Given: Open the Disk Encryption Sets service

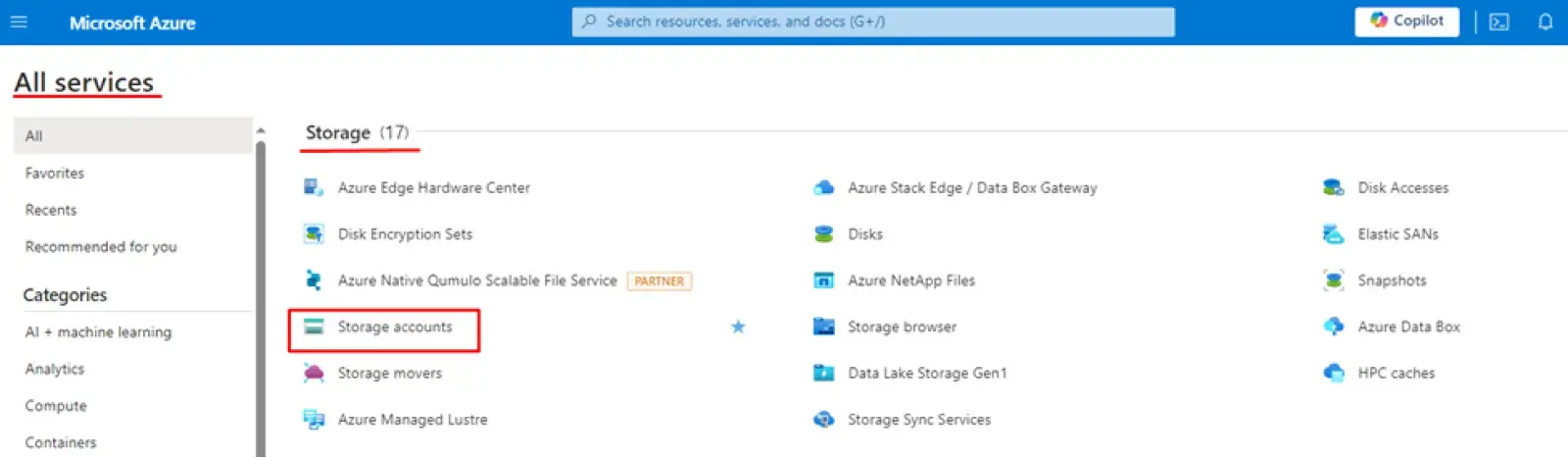Looking at the screenshot, I should pos(405,234).
